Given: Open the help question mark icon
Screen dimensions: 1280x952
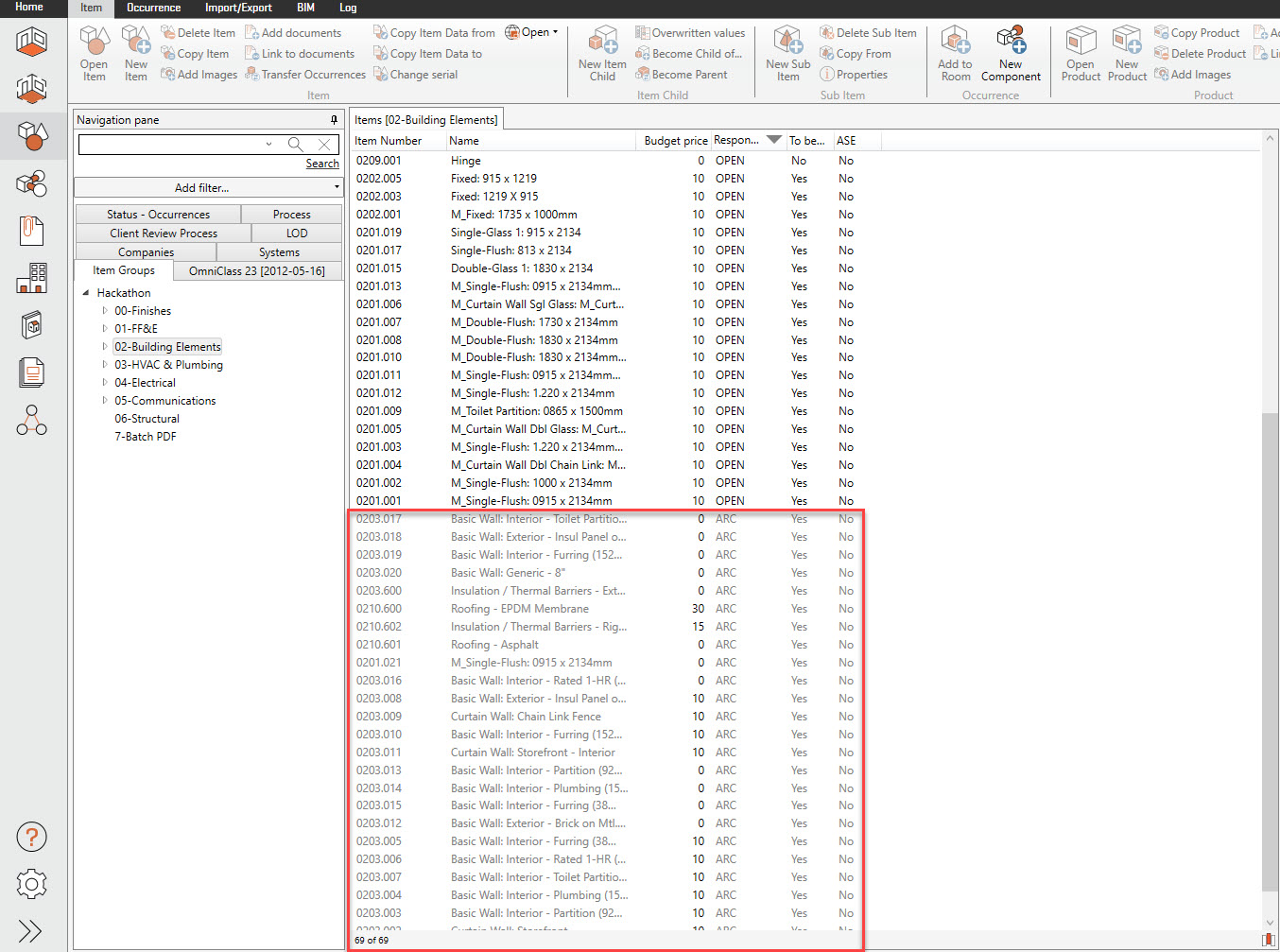Looking at the screenshot, I should [31, 837].
